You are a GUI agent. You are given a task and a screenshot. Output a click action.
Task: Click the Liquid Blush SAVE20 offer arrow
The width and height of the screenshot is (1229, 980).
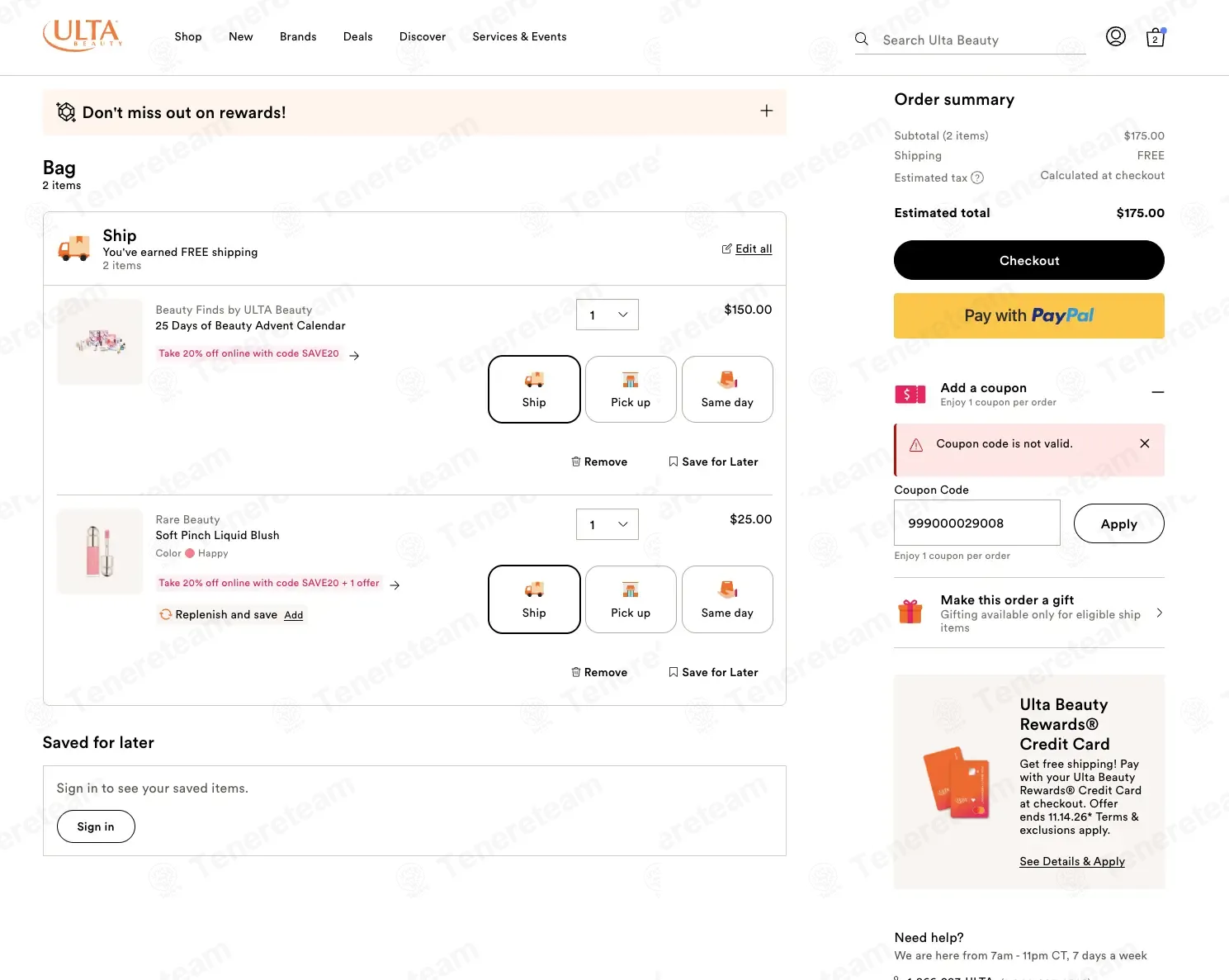(395, 585)
